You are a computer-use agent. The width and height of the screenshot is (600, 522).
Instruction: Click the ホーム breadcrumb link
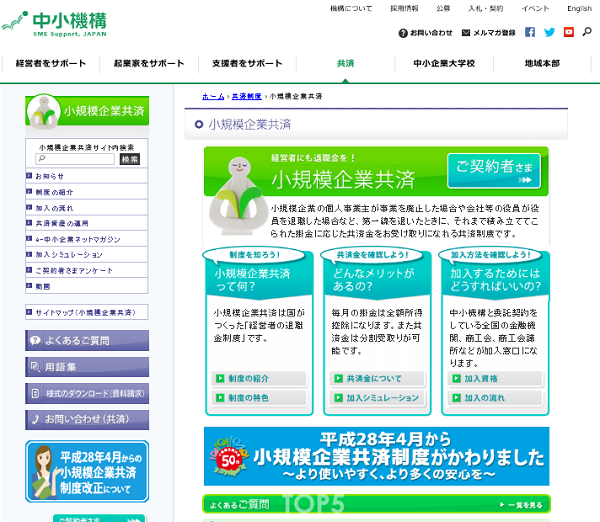[213, 96]
